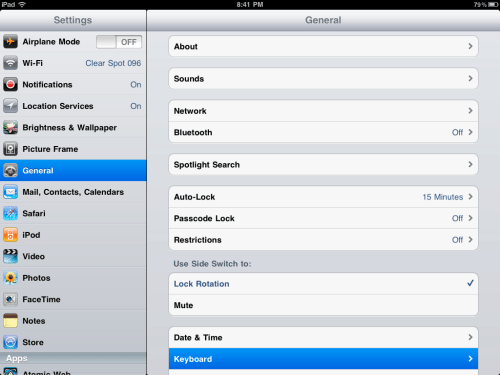
Task: Open Sounds chevron
Action: coord(470,78)
